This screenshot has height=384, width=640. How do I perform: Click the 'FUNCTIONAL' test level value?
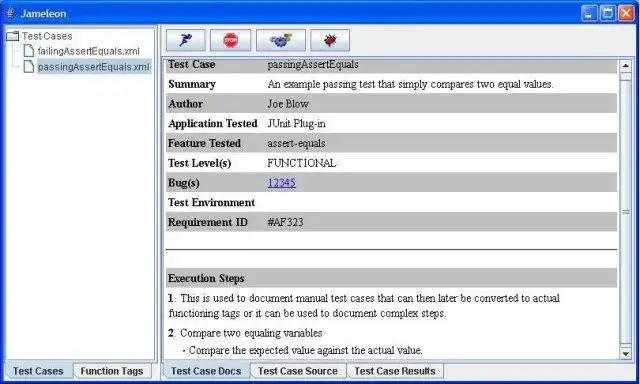pos(302,163)
